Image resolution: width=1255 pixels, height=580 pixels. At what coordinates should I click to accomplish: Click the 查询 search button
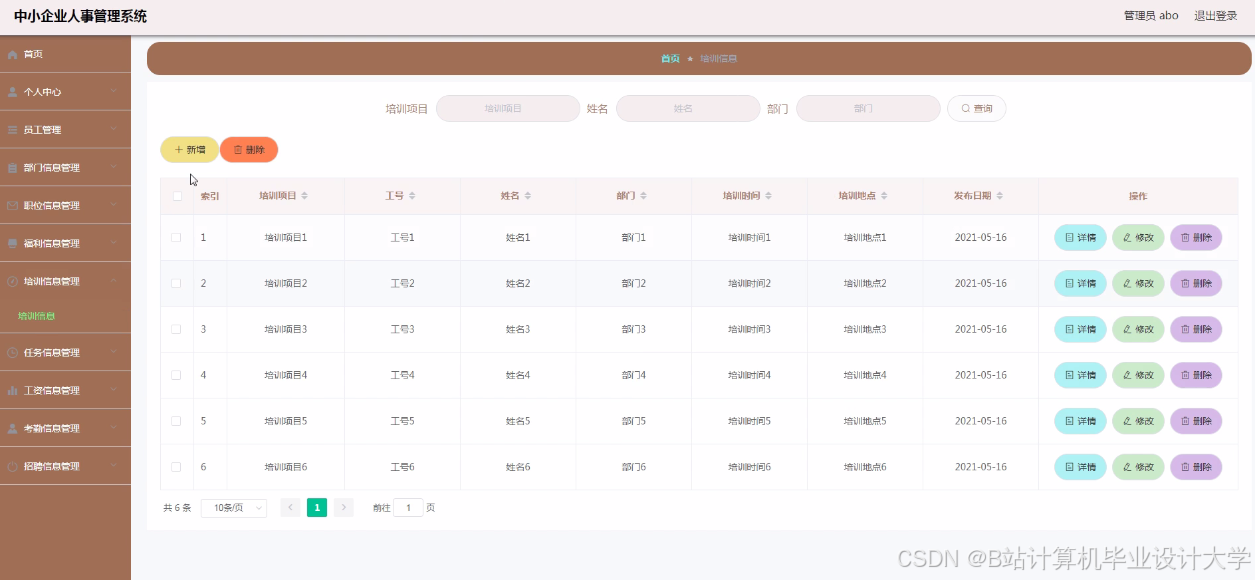[x=976, y=108]
